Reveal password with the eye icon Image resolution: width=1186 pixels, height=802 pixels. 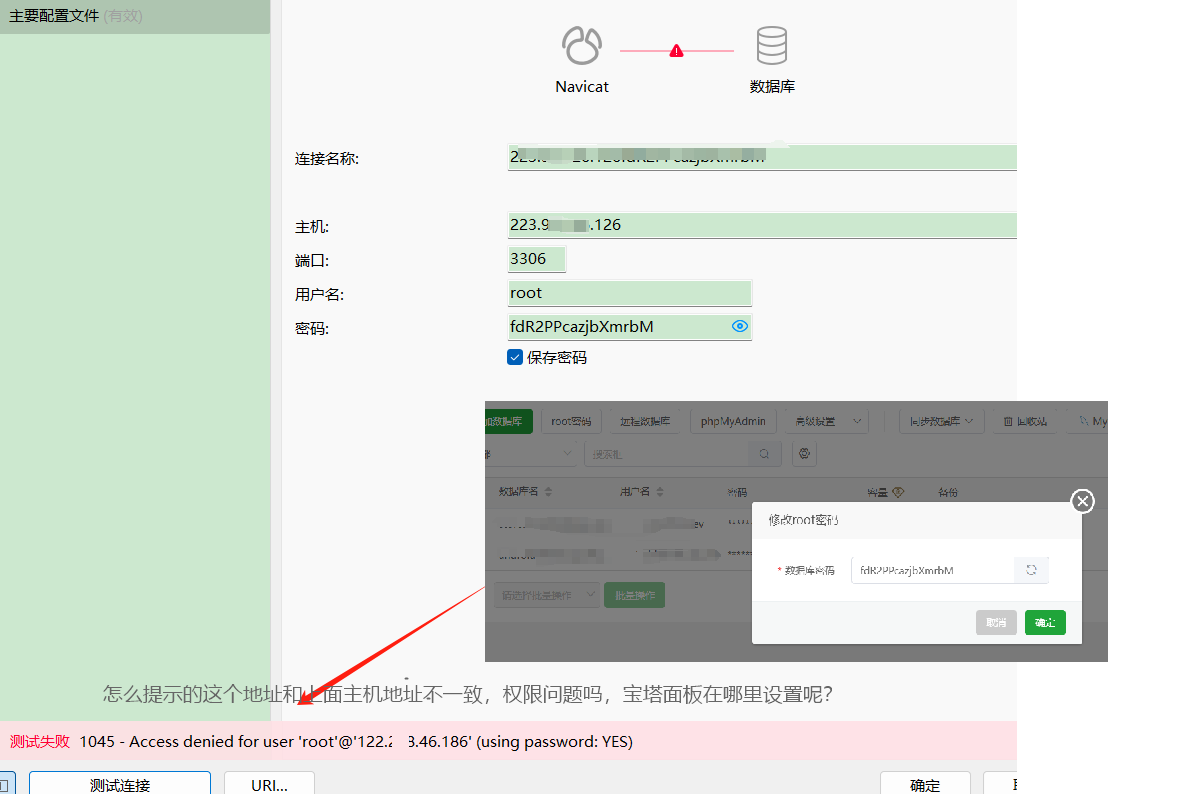pos(740,326)
